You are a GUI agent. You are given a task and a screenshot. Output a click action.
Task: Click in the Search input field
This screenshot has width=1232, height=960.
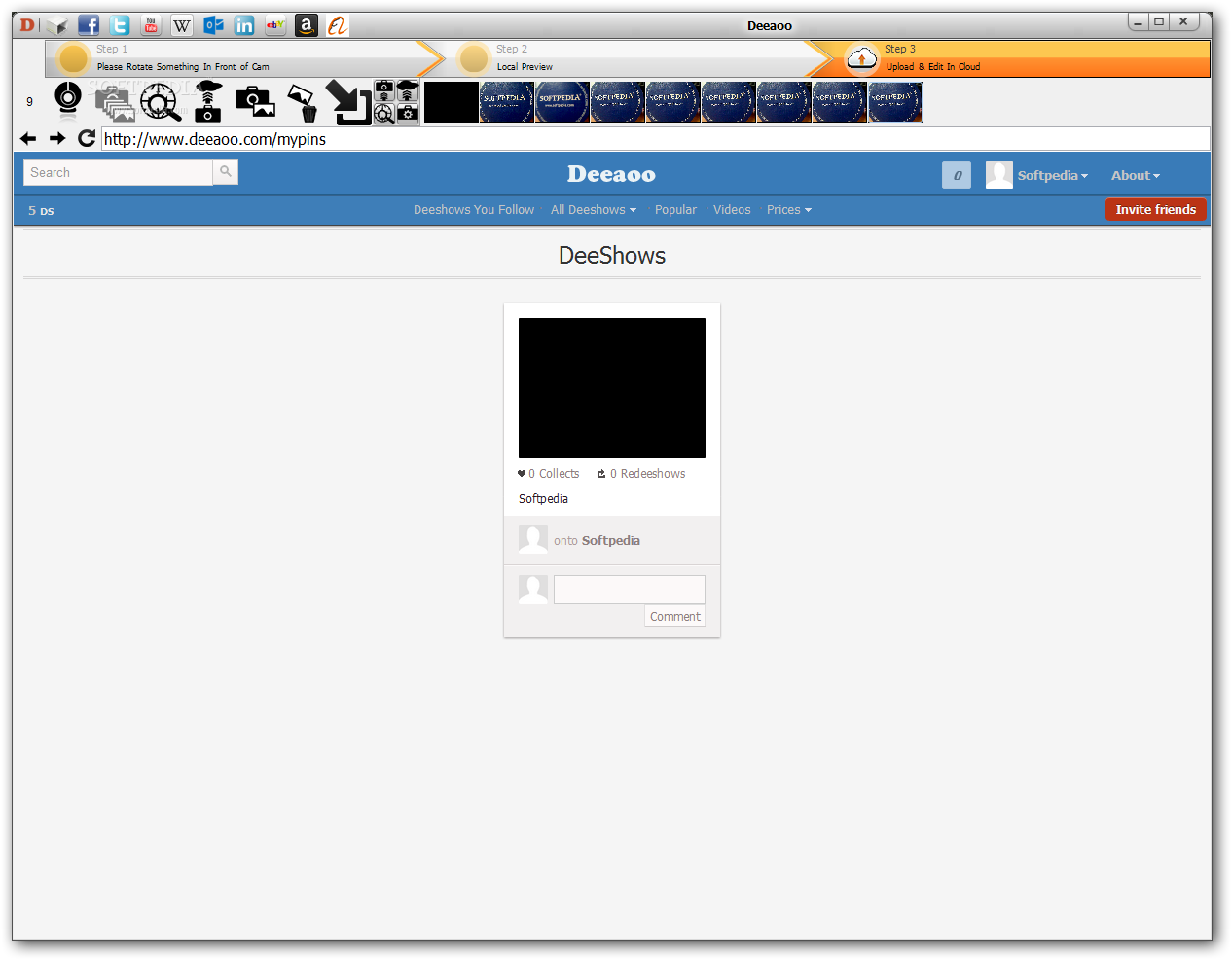118,172
